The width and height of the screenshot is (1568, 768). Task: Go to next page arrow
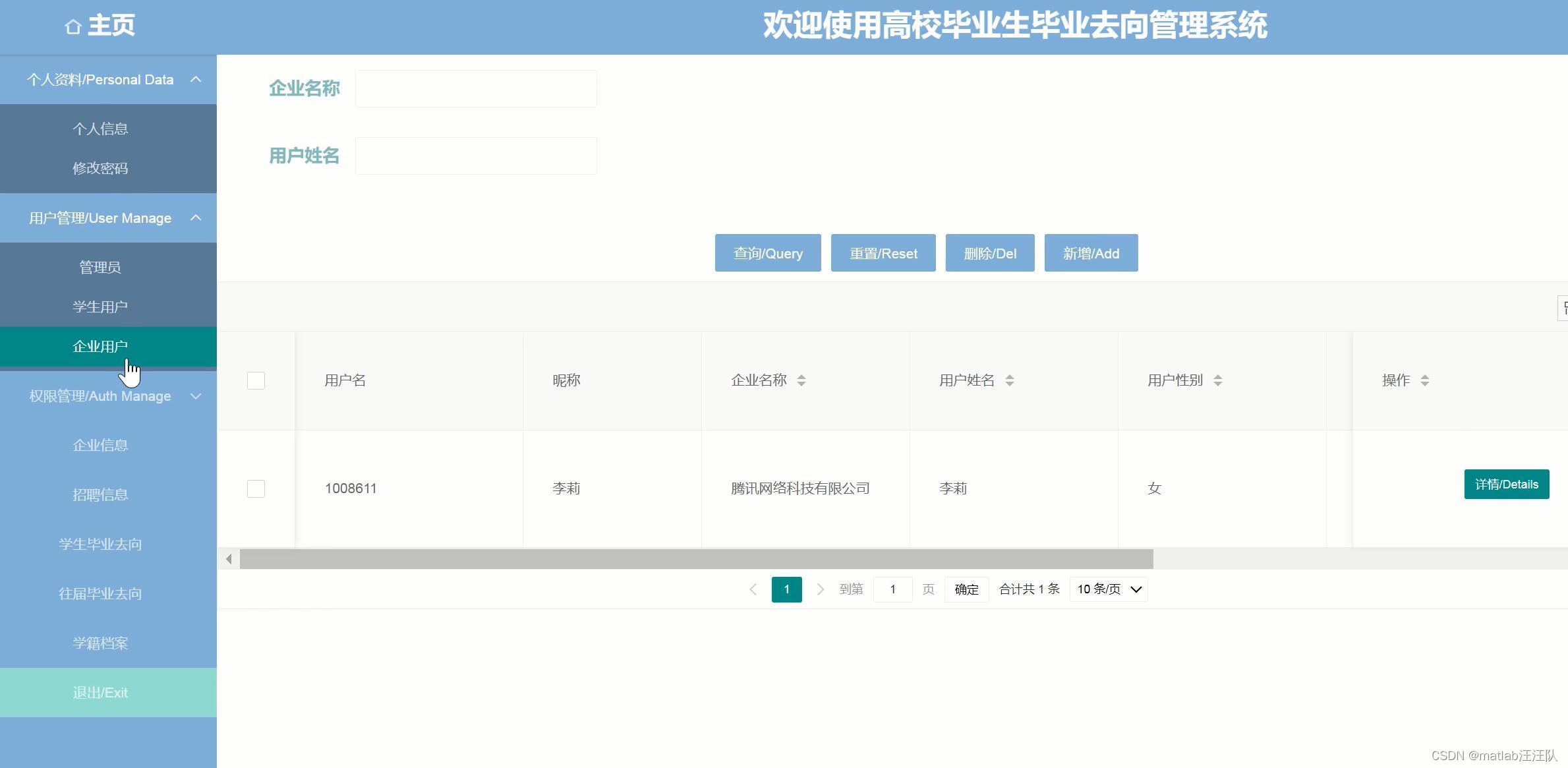[x=820, y=589]
